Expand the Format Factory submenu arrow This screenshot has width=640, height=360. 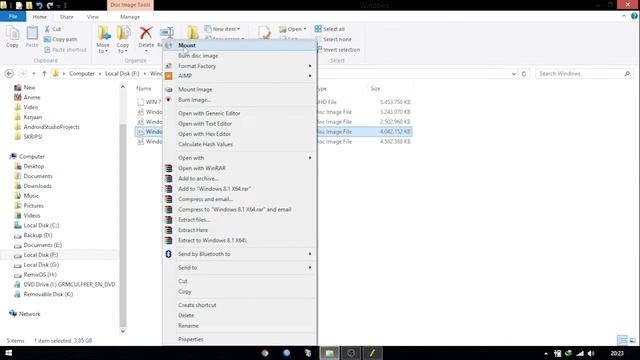tap(310, 66)
